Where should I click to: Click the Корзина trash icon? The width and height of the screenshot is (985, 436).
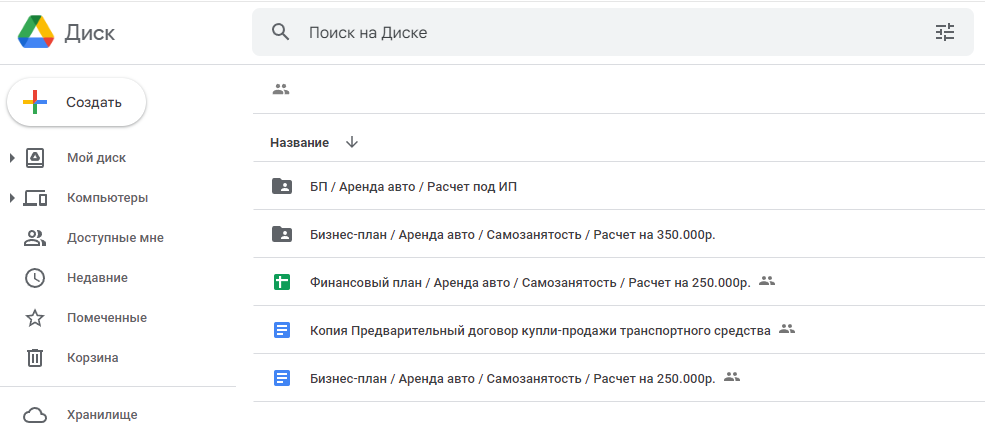(x=35, y=357)
